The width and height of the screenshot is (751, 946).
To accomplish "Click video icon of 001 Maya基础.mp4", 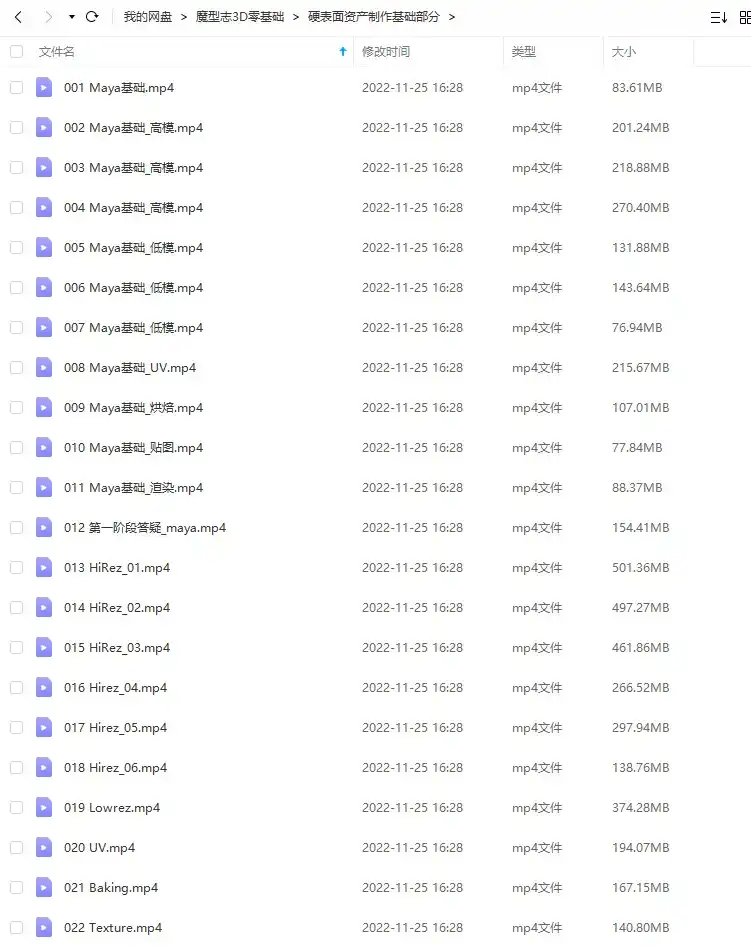I will [x=44, y=87].
